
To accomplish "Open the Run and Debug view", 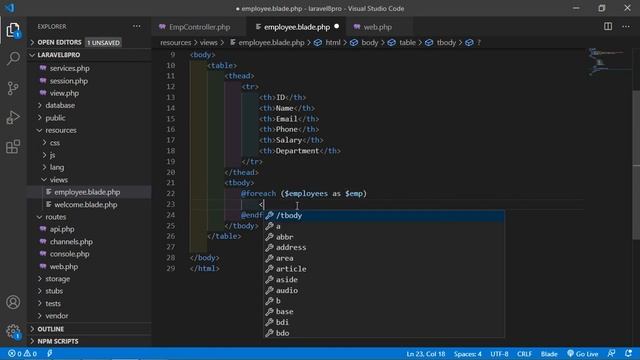I will (13, 118).
